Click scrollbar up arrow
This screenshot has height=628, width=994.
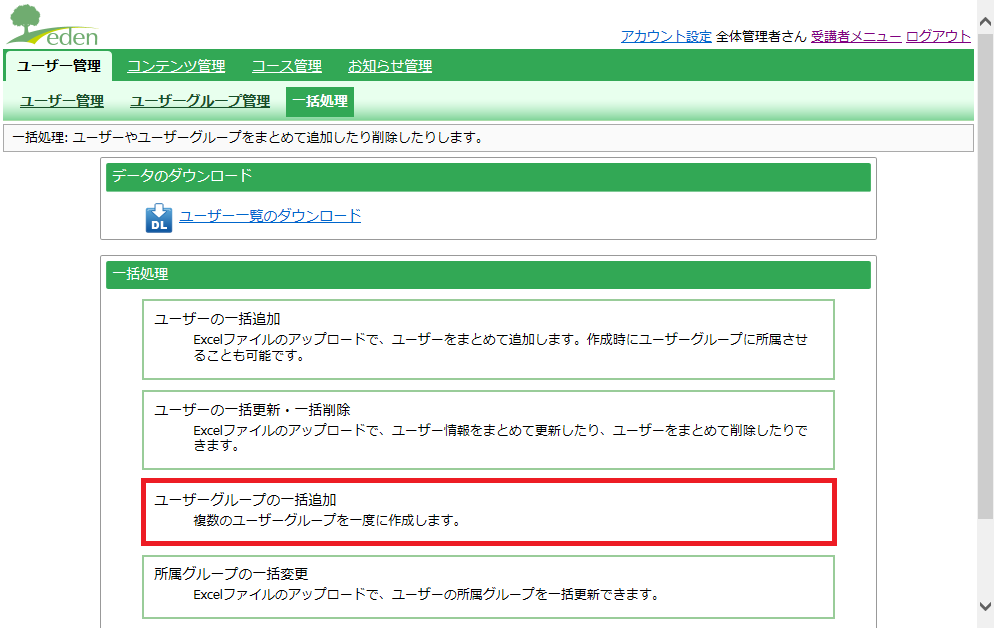[x=985, y=22]
